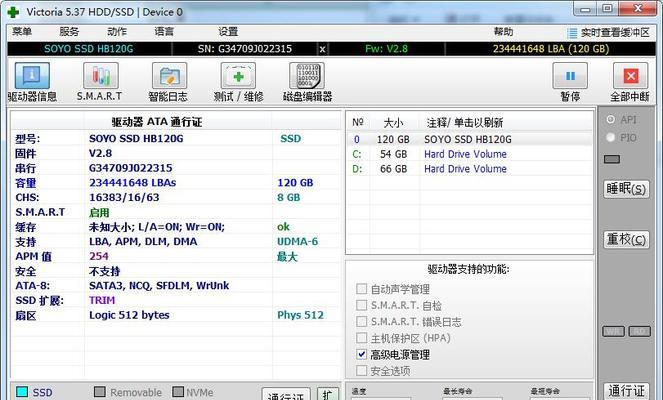Click the x button next to serial number
The image size is (663, 400).
[322, 49]
